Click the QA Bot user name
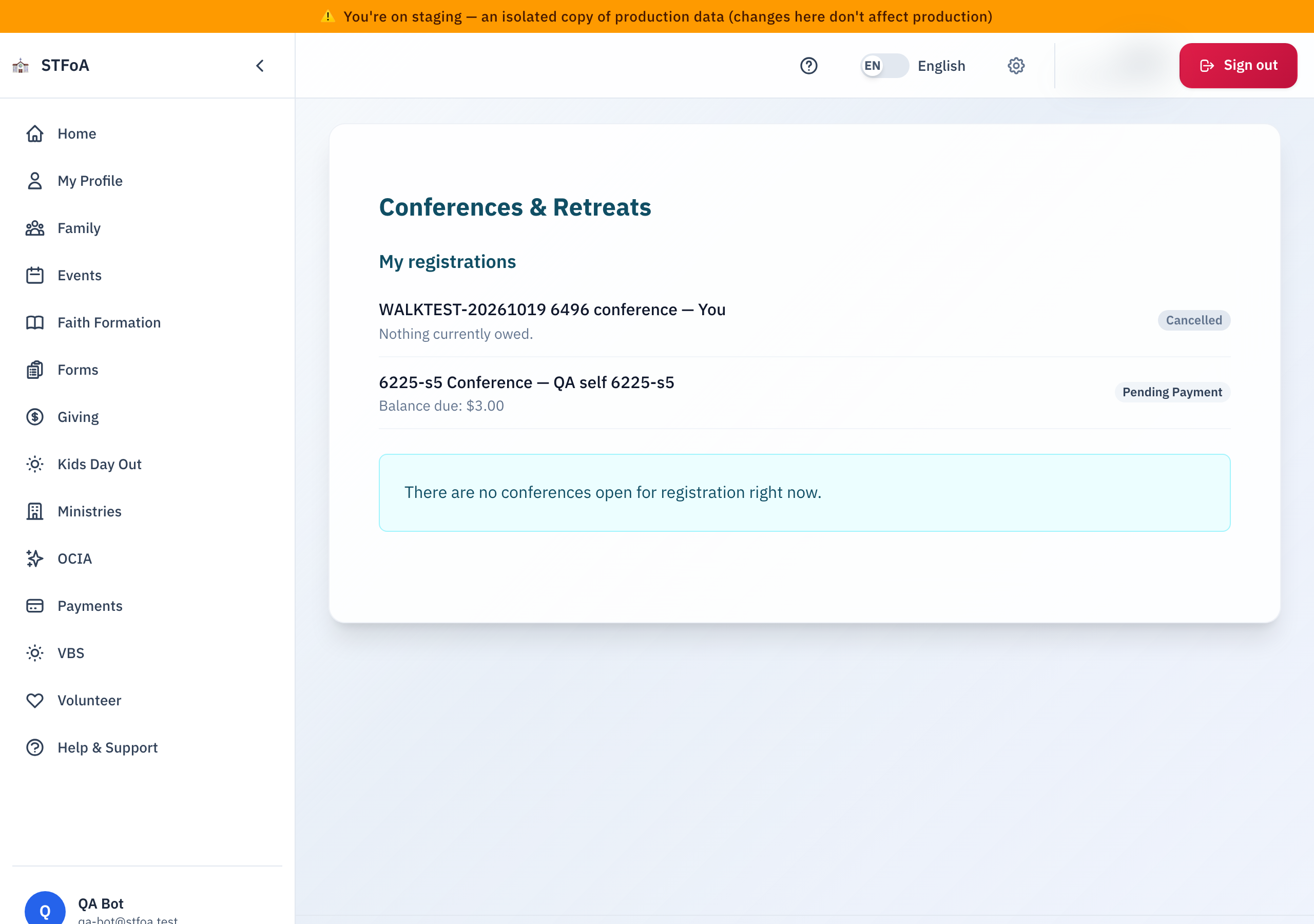The height and width of the screenshot is (924, 1314). tap(101, 903)
